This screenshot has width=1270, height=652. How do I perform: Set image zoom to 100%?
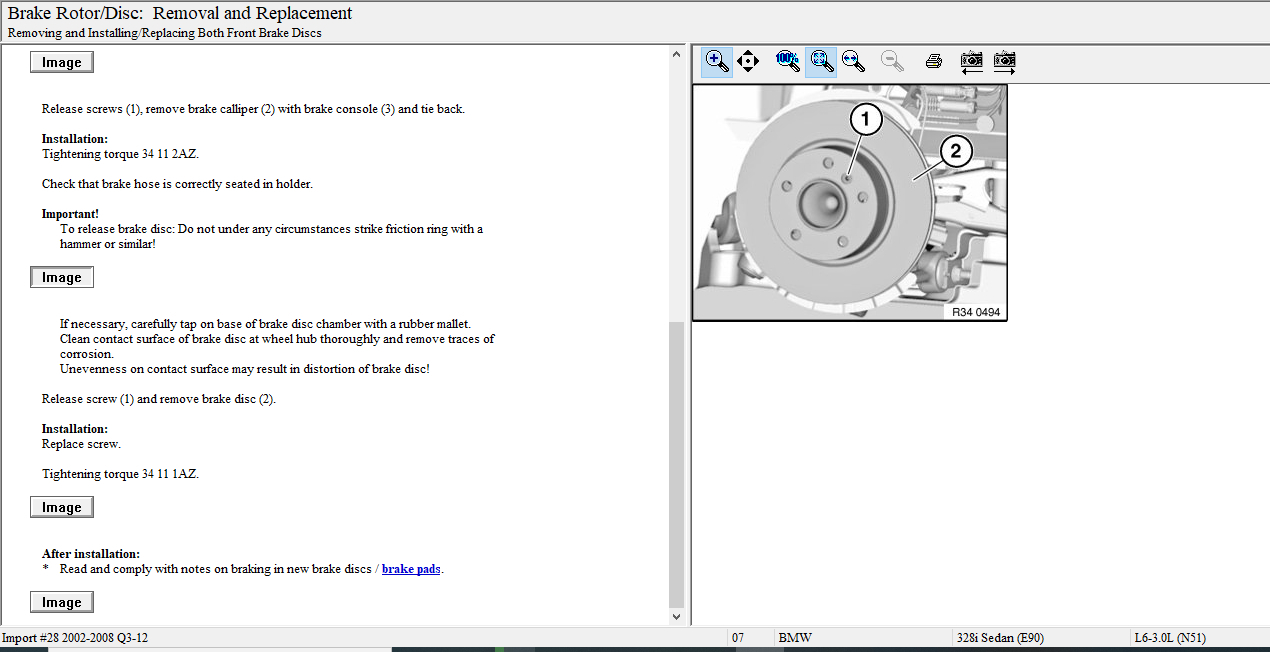coord(787,61)
